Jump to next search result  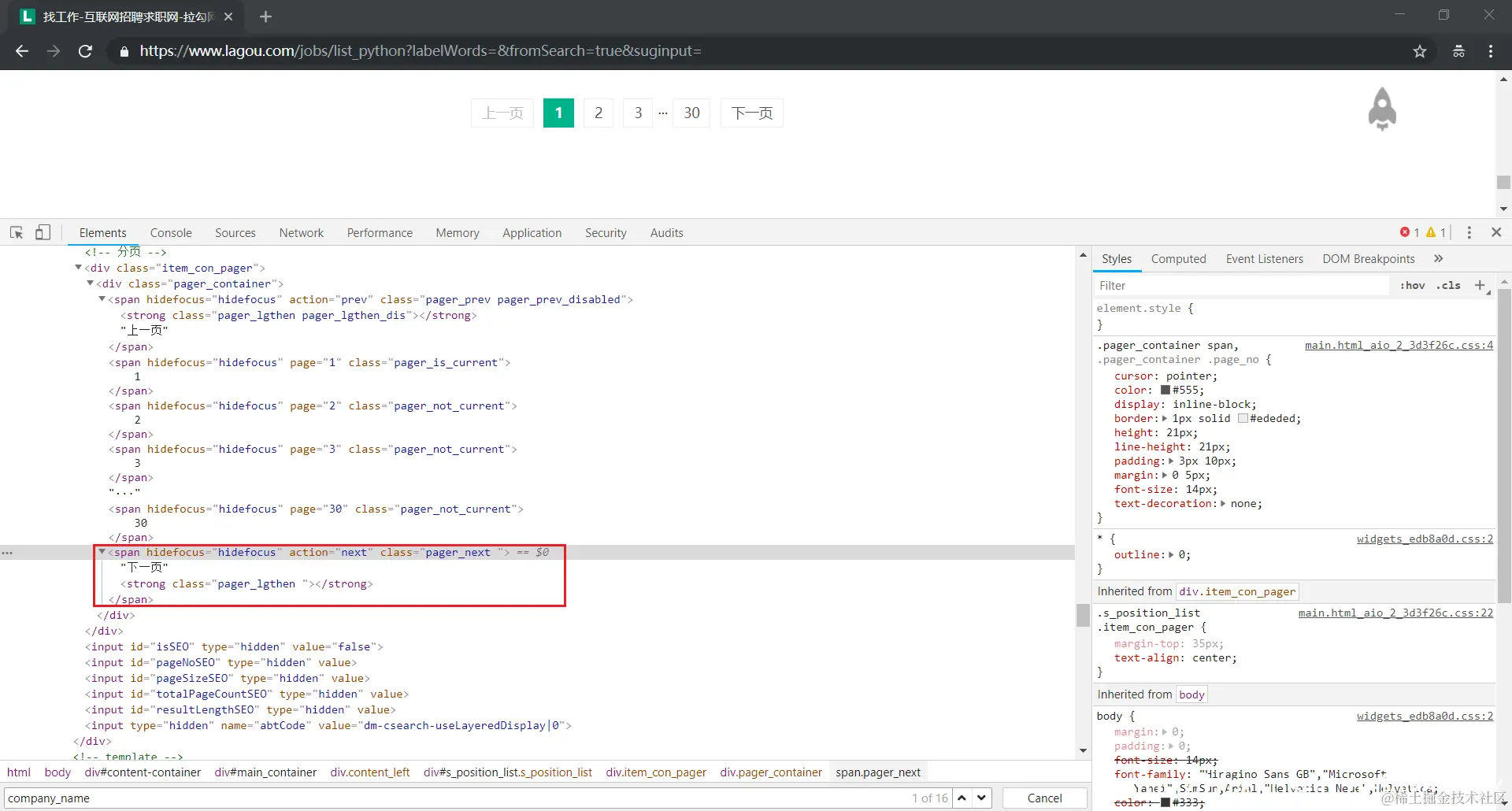pos(982,798)
